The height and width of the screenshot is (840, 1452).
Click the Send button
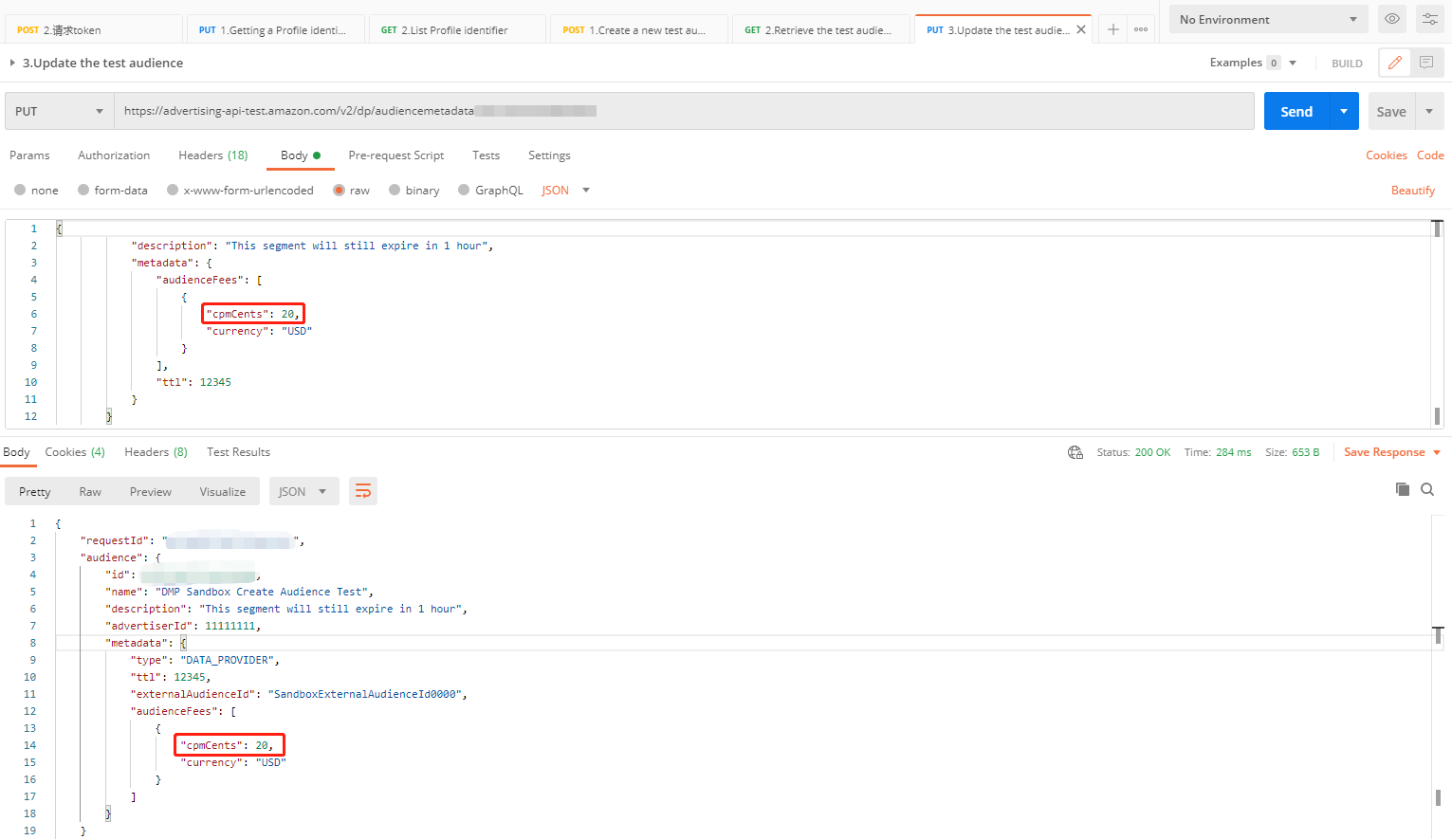click(1296, 111)
